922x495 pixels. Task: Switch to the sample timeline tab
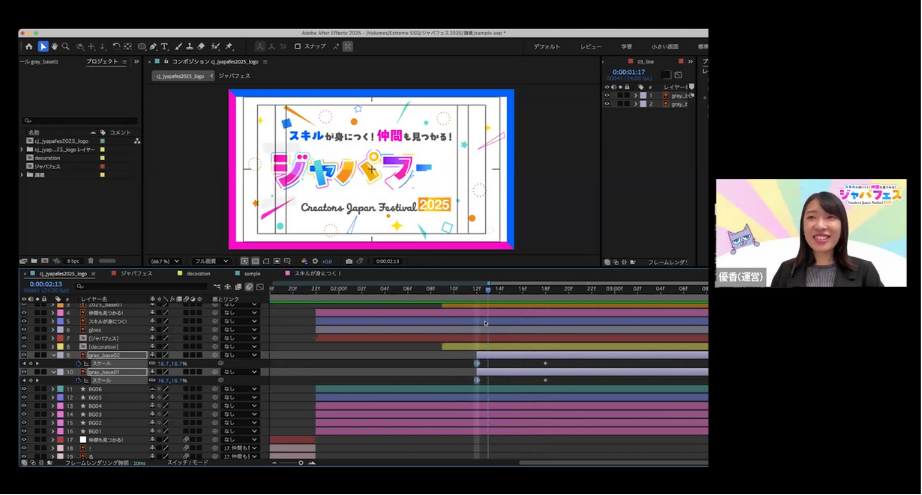click(252, 274)
